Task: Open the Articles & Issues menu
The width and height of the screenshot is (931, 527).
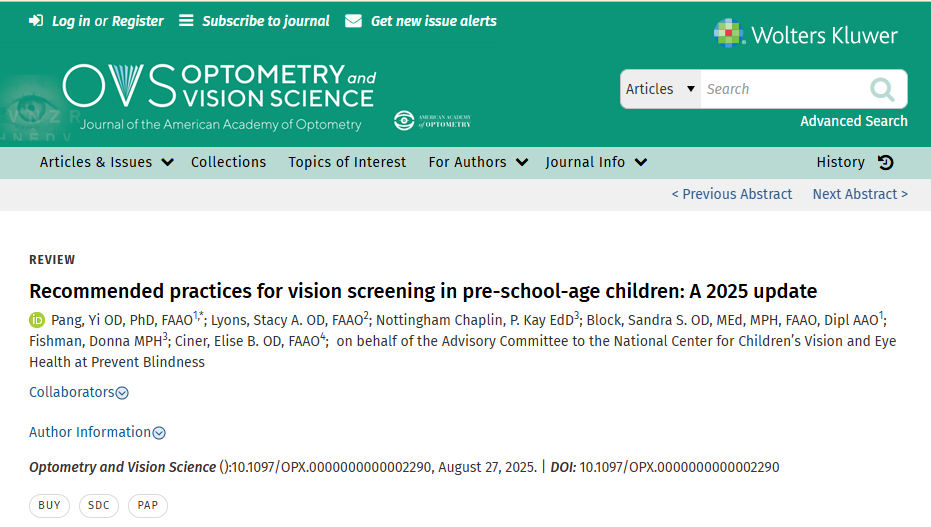Action: [106, 162]
